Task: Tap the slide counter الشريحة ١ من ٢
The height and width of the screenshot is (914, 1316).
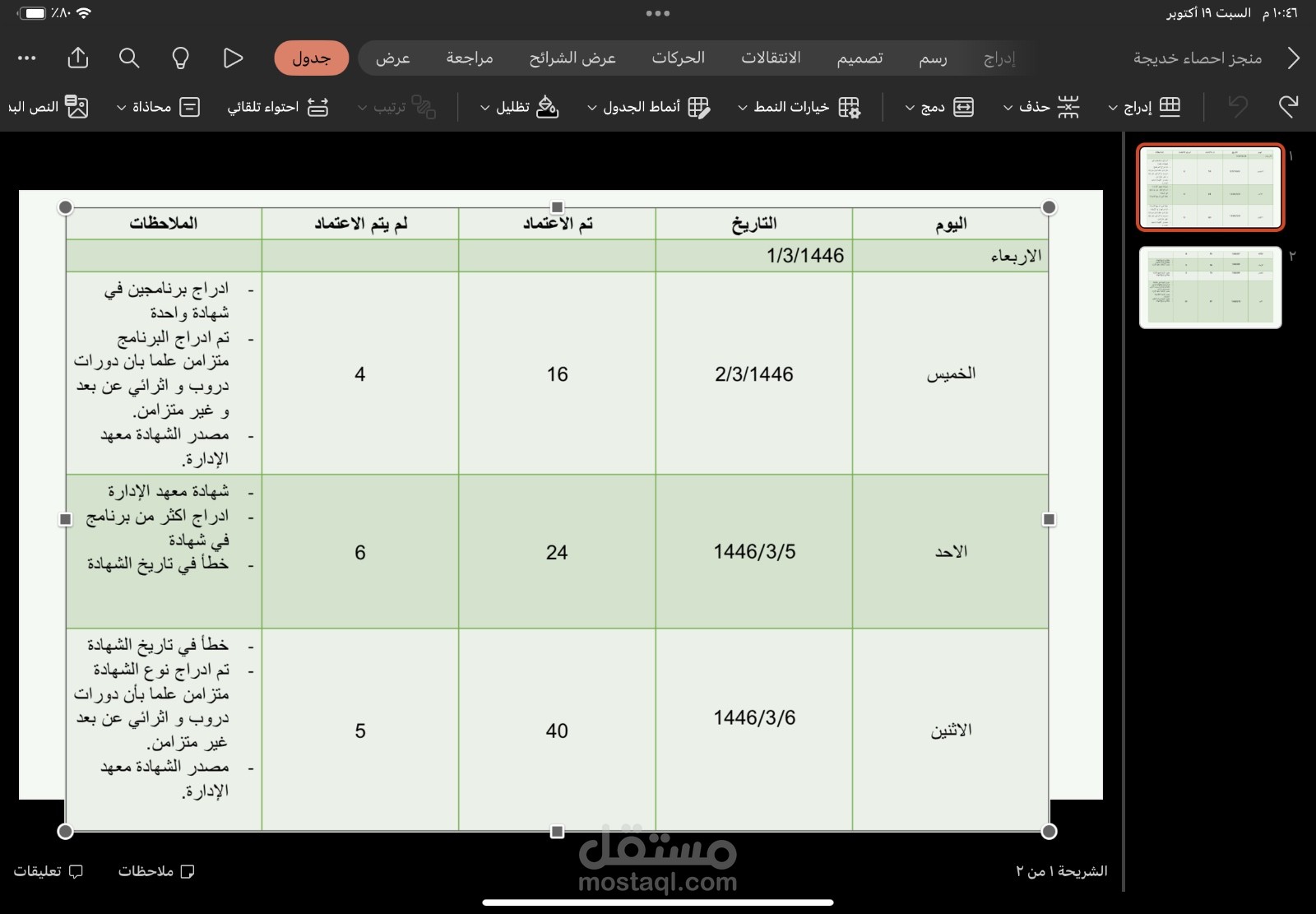Action: (1062, 871)
